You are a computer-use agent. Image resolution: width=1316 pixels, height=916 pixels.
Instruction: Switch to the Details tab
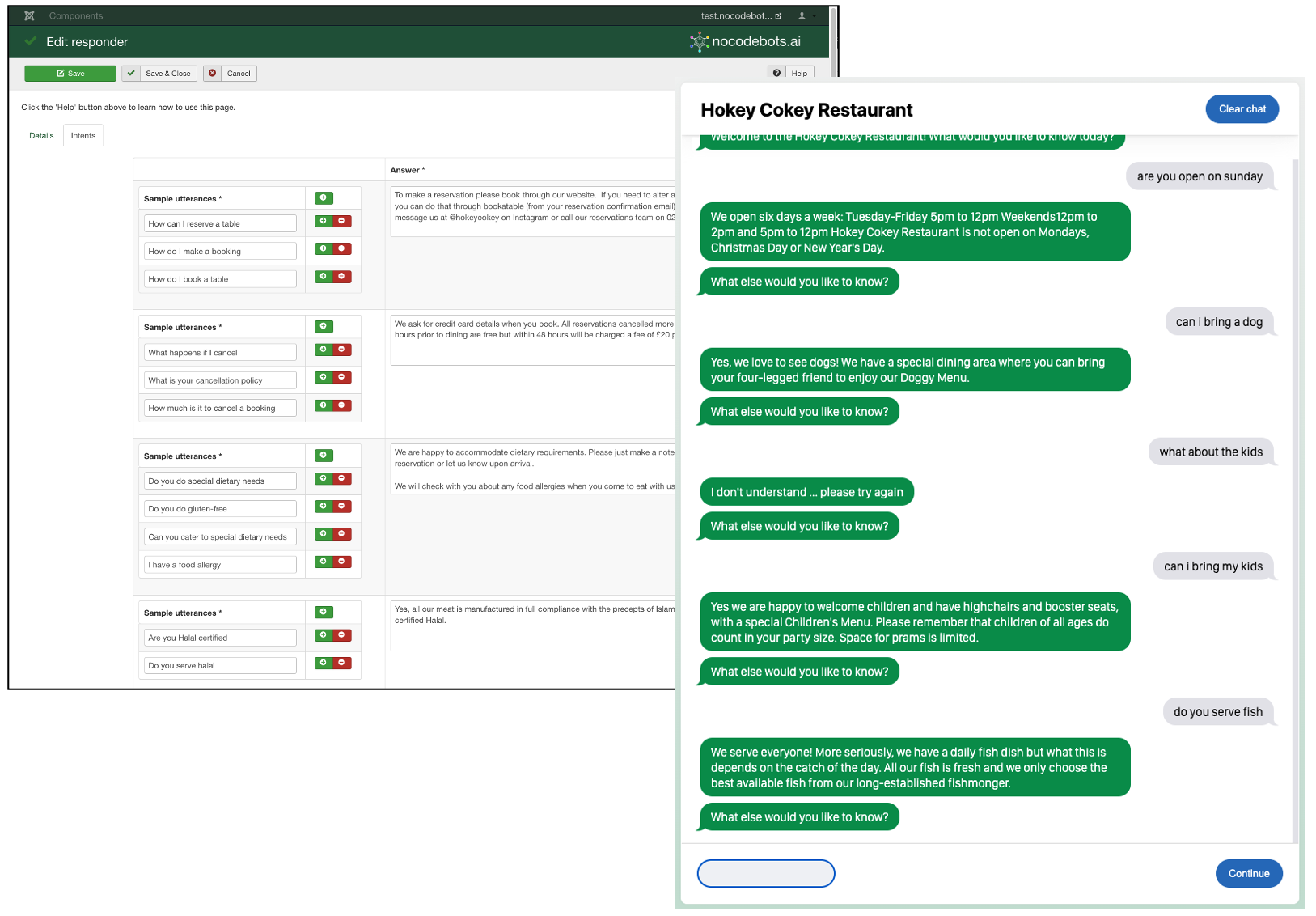tap(41, 136)
